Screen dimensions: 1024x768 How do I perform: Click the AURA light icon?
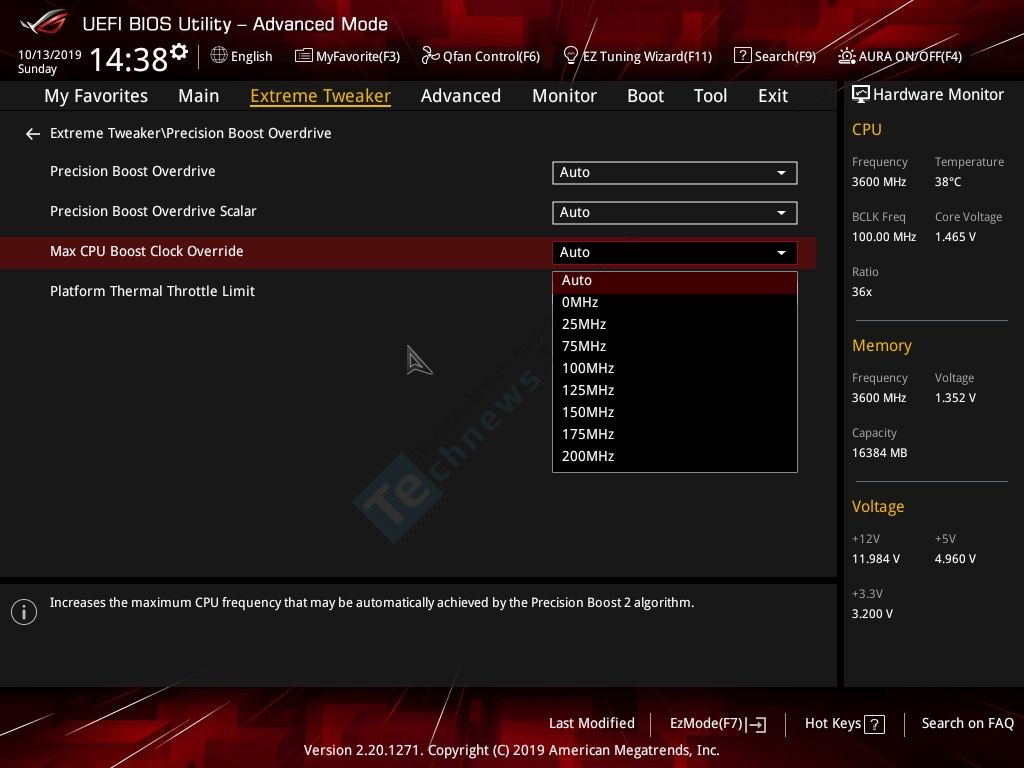(x=846, y=56)
